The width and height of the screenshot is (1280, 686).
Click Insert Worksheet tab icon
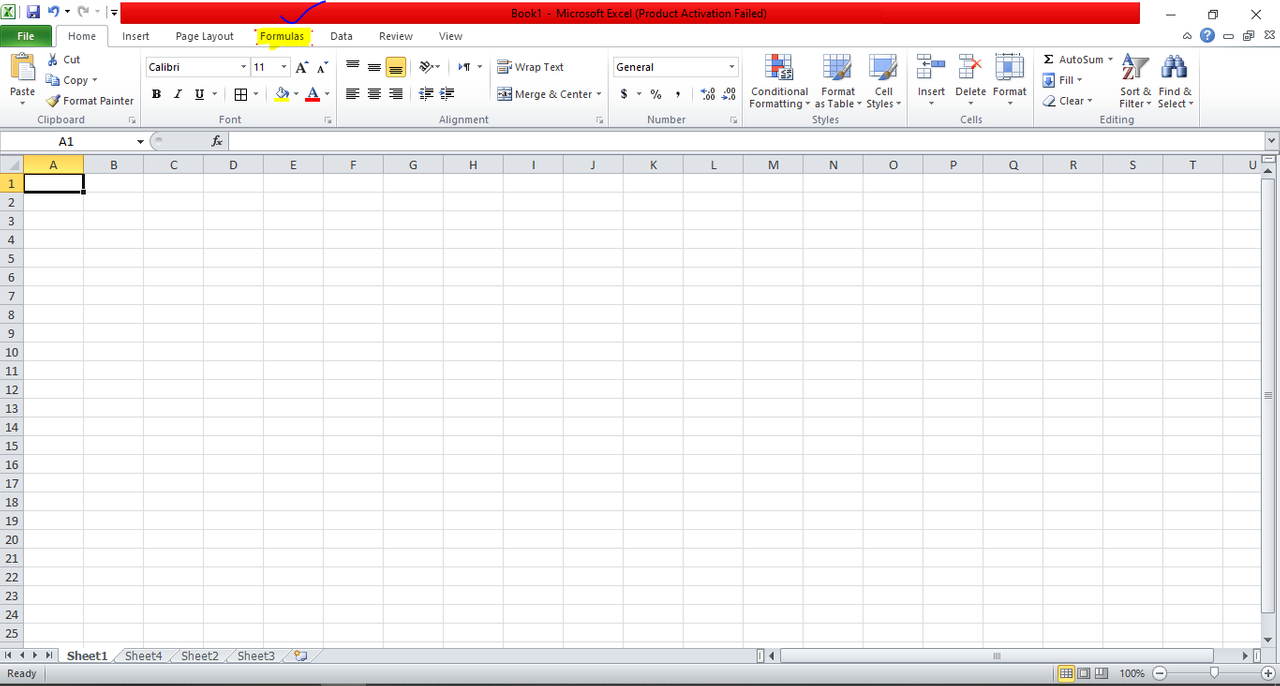coord(299,656)
